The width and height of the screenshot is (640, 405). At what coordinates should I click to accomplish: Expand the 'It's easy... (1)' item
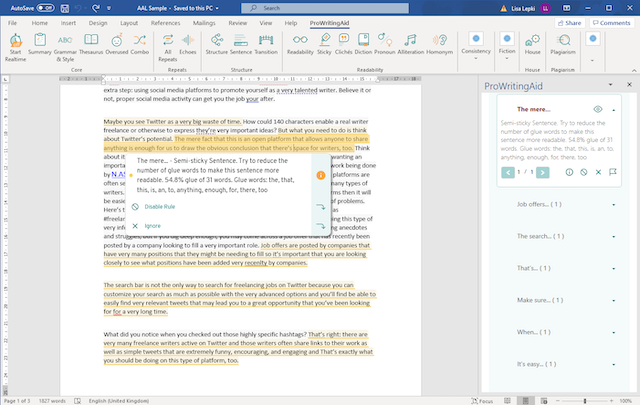tap(613, 364)
